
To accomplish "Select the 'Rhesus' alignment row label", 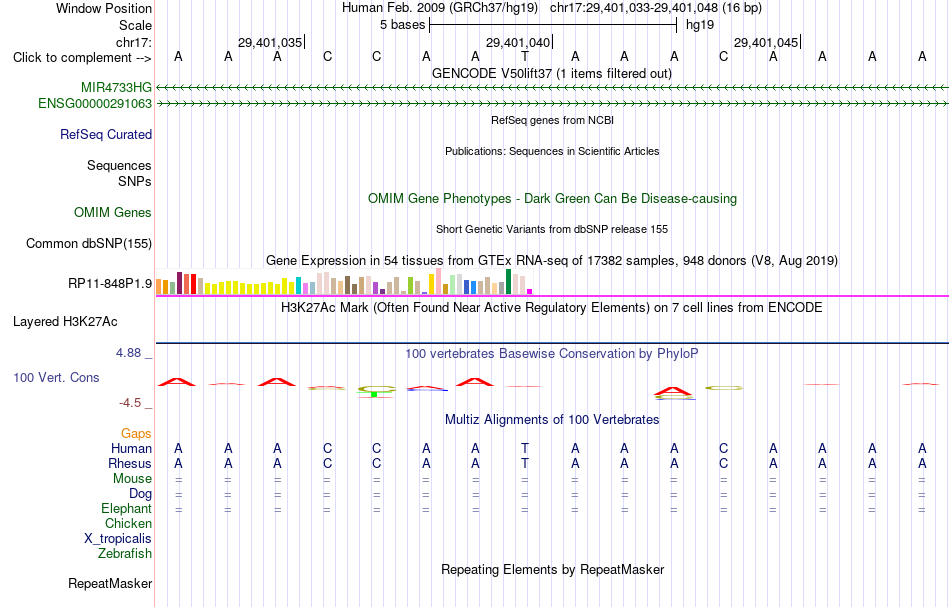I will point(130,463).
